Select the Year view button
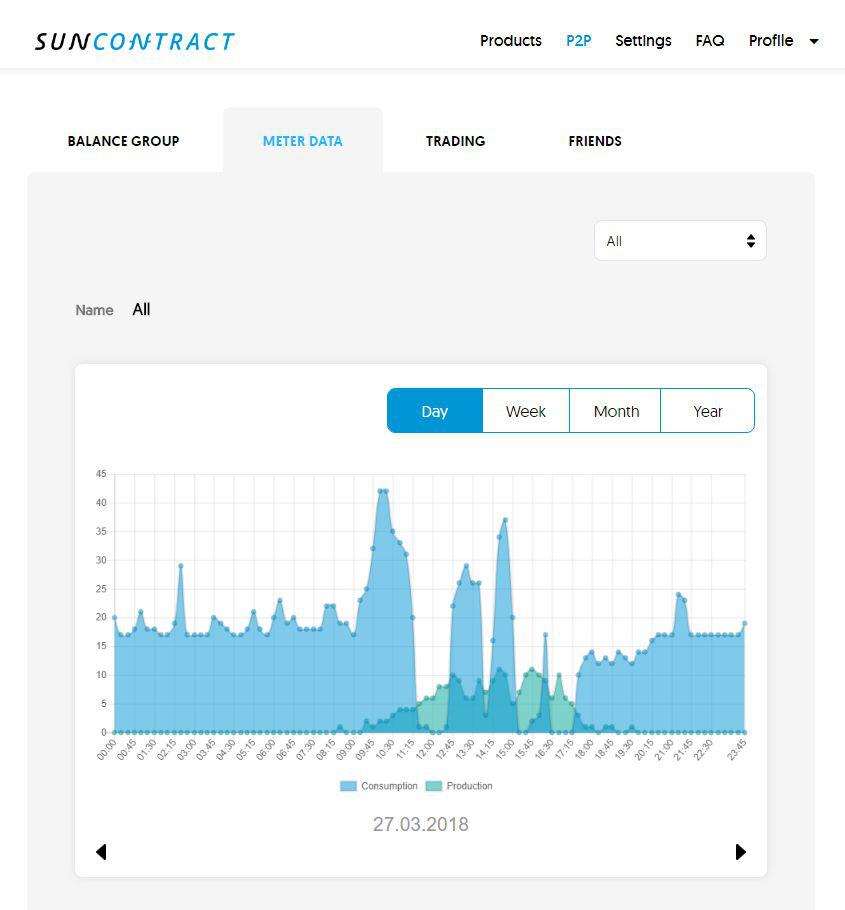 pyautogui.click(x=707, y=411)
